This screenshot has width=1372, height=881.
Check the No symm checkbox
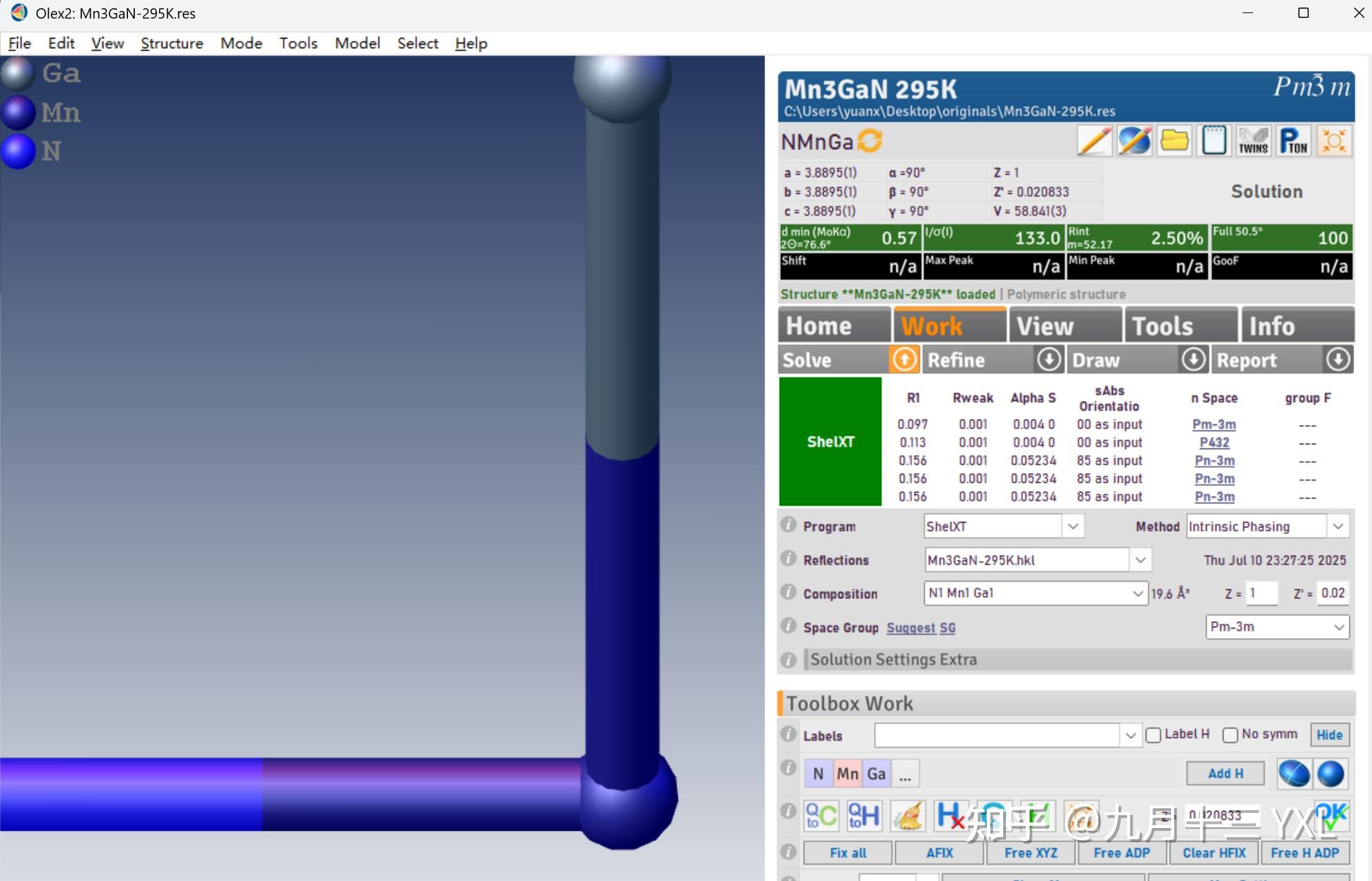(1230, 735)
